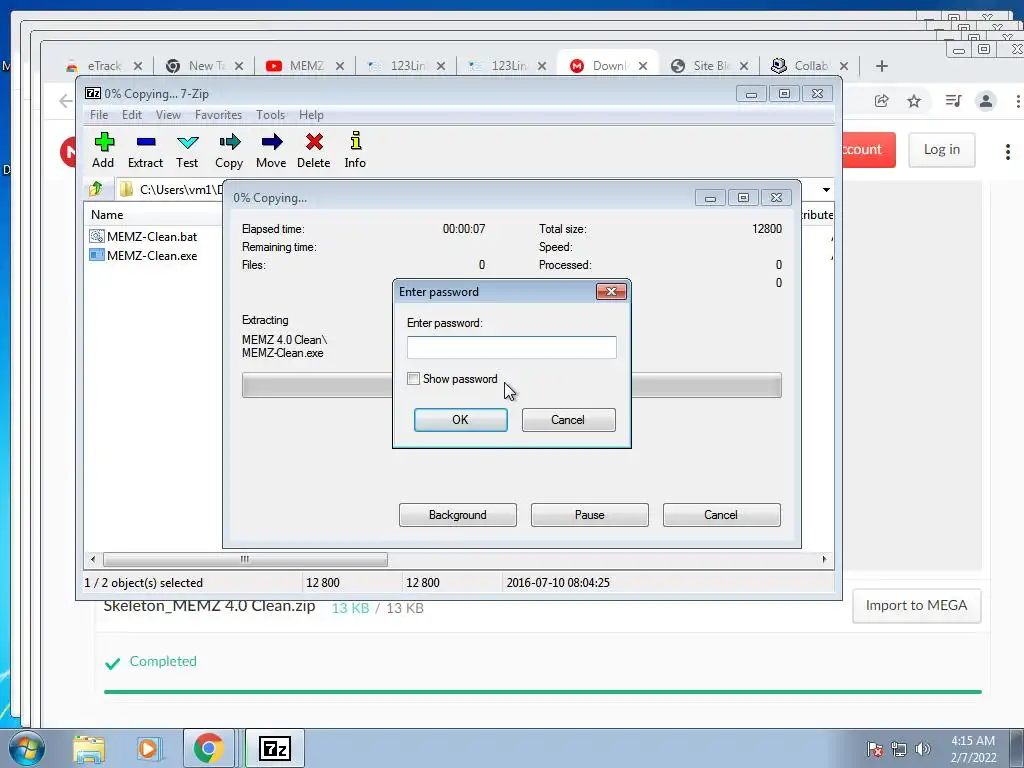Viewport: 1024px width, 768px height.
Task: Expand the 7-Zip address path dropdown
Action: tap(826, 190)
